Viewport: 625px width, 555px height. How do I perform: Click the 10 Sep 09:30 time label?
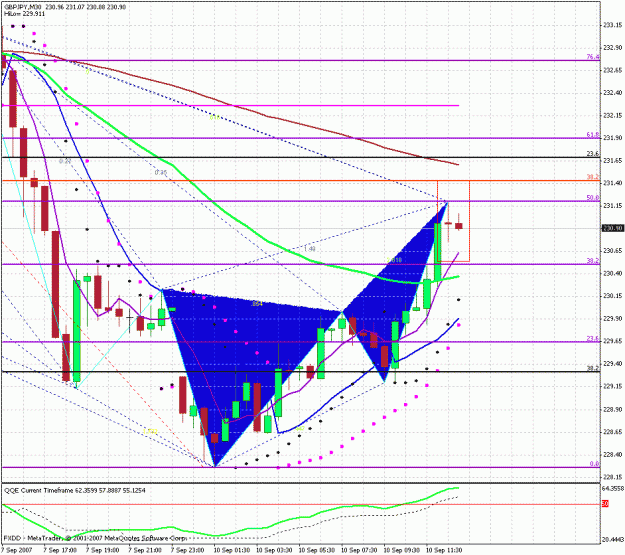[x=401, y=550]
